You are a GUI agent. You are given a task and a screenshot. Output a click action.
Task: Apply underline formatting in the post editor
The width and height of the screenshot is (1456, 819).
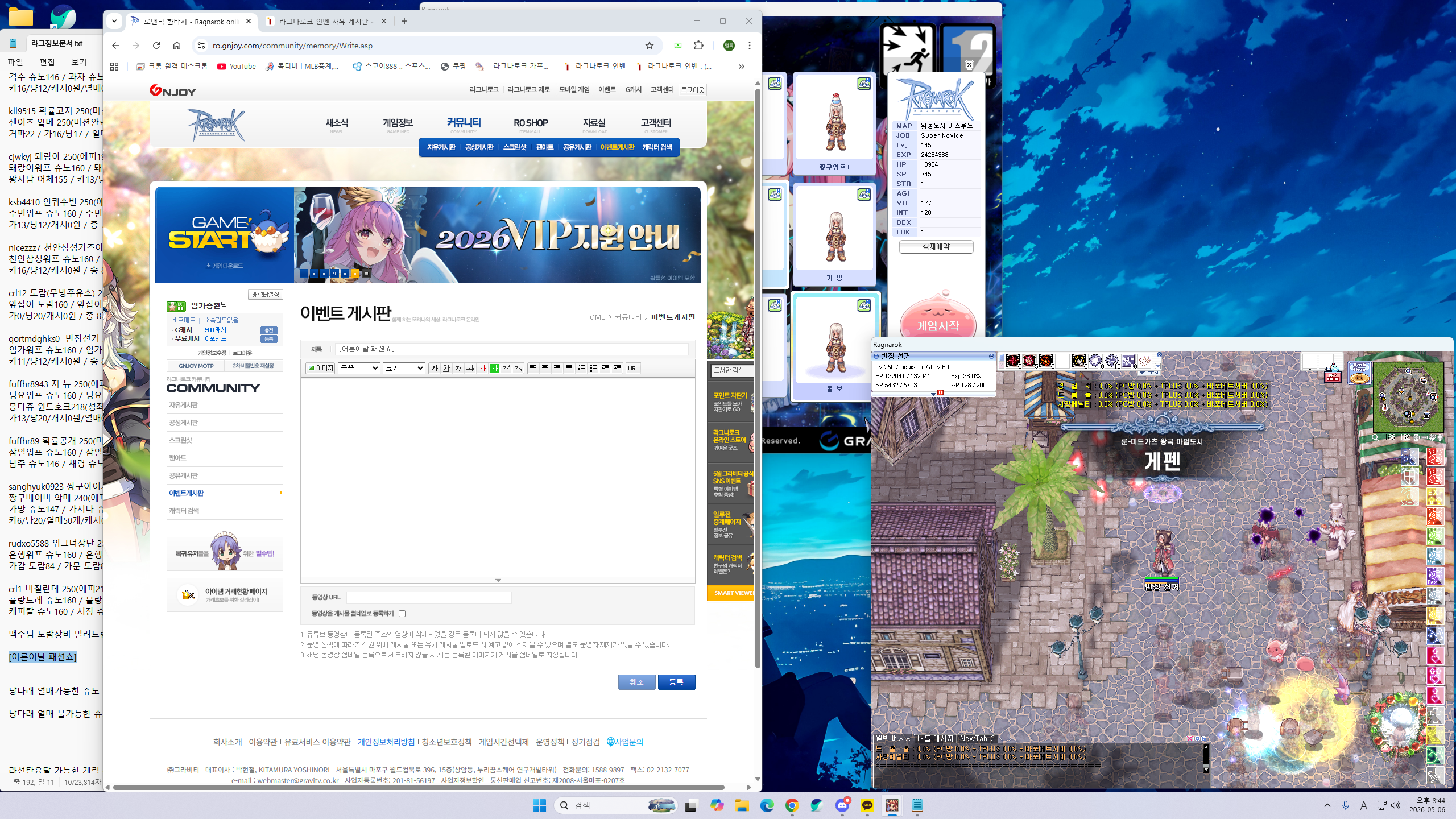click(x=446, y=368)
